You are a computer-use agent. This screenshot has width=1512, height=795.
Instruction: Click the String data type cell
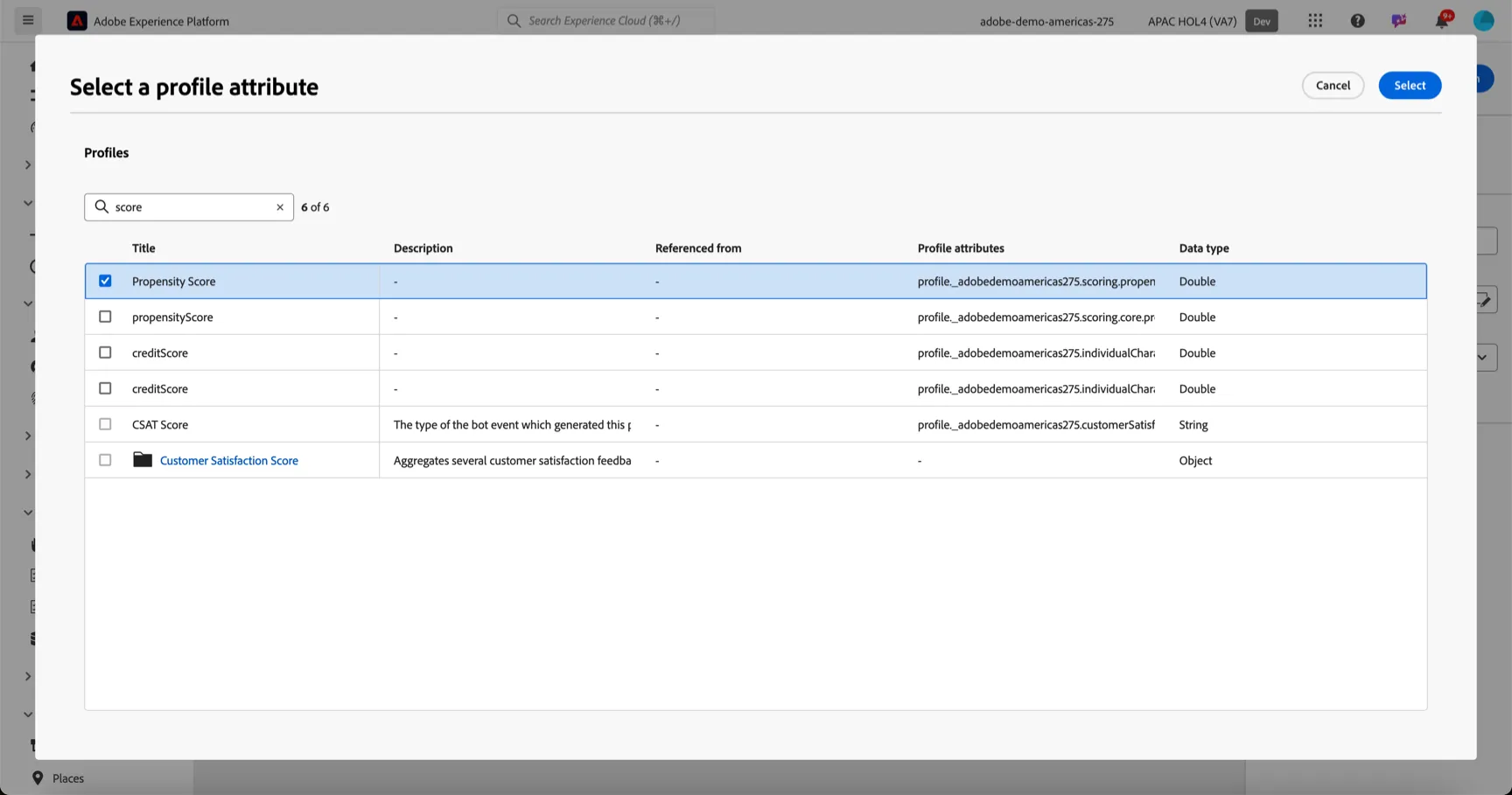(x=1193, y=425)
